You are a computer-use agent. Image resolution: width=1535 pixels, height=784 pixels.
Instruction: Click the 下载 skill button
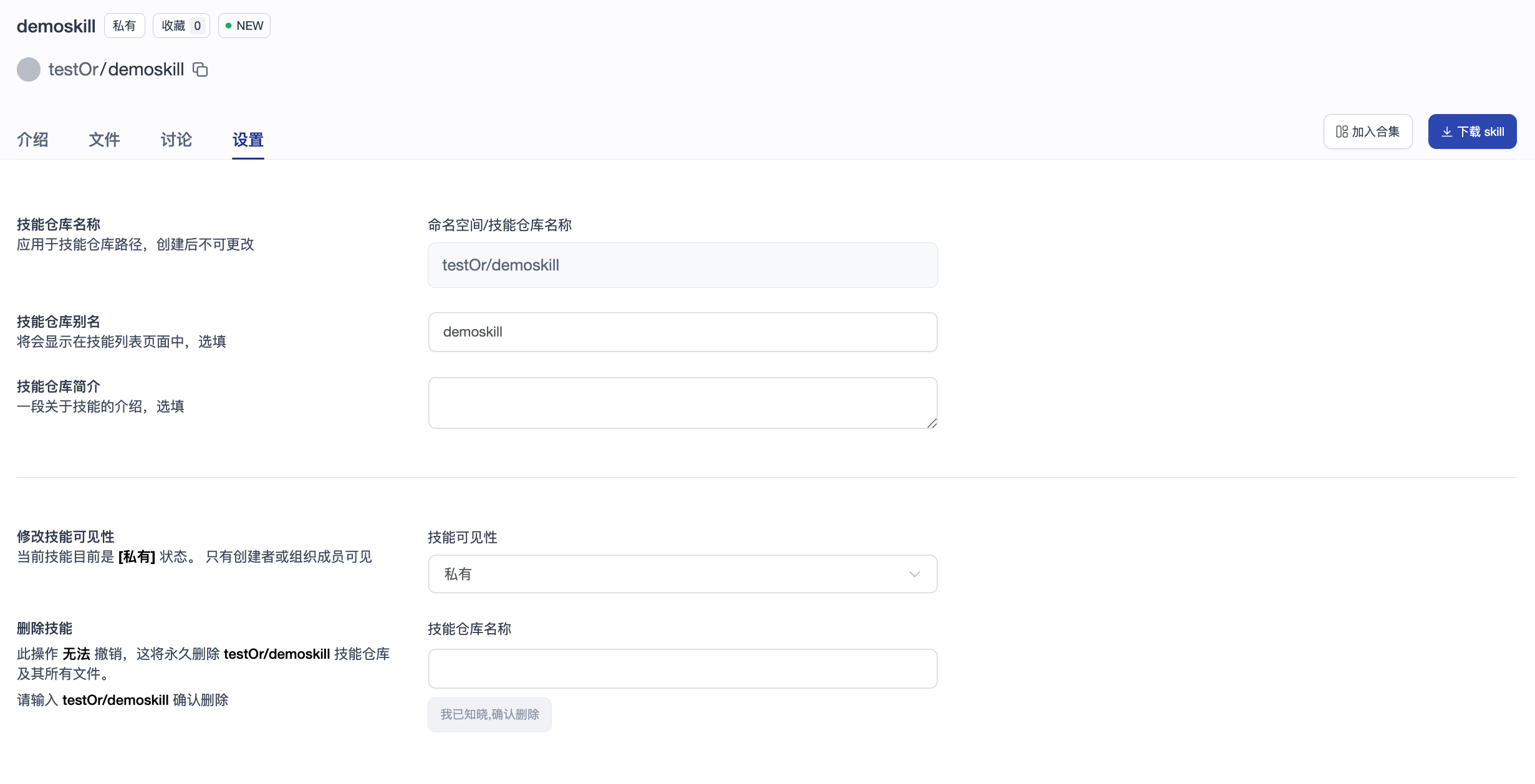tap(1472, 131)
